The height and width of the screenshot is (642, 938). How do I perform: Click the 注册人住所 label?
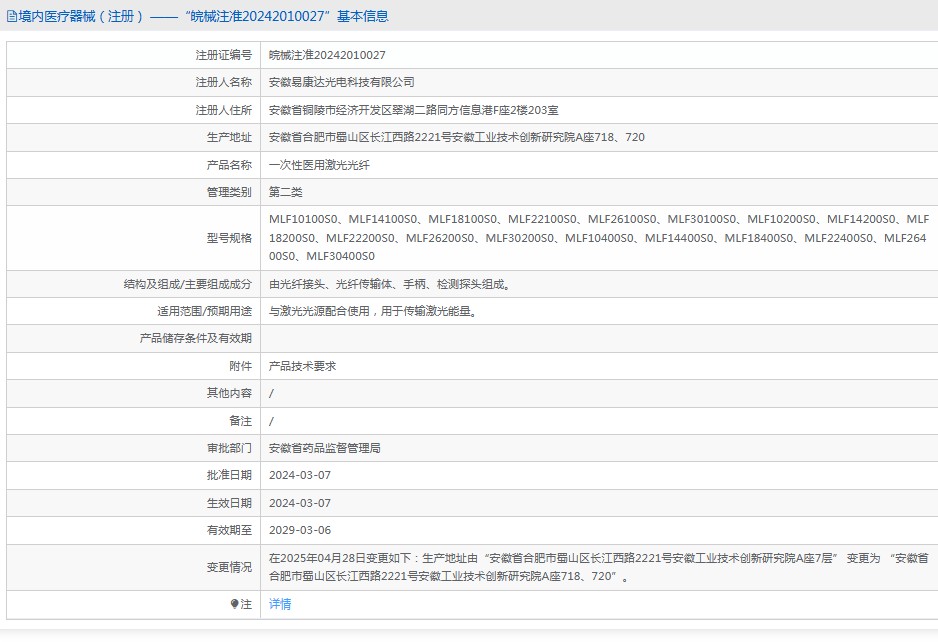pos(224,110)
